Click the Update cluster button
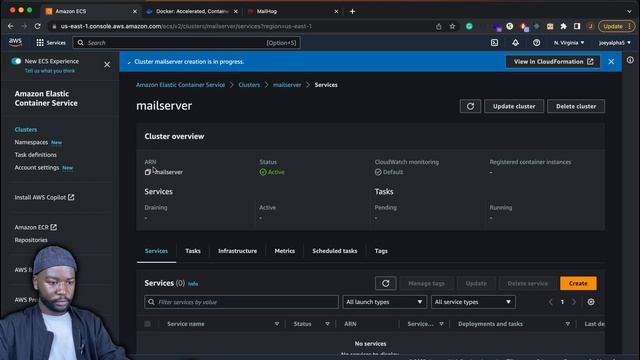640x360 pixels. click(x=514, y=106)
